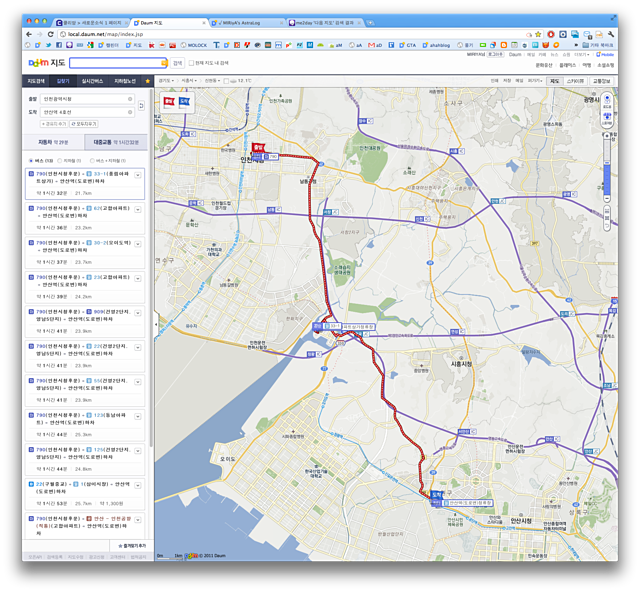Switch to MIRiyA's AstraLog browser tab

pos(247,23)
